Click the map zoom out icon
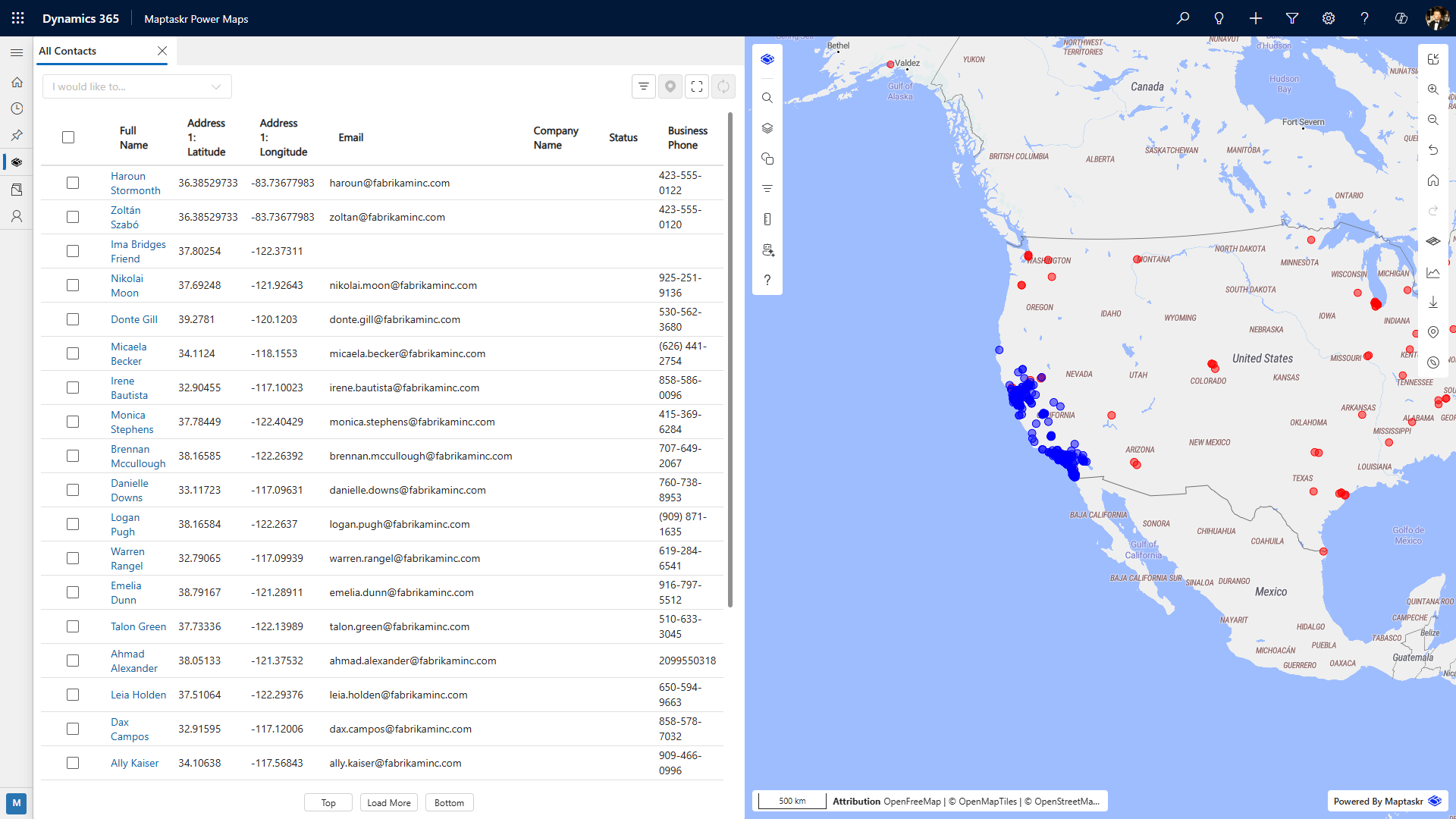The width and height of the screenshot is (1456, 819). coord(1432,120)
